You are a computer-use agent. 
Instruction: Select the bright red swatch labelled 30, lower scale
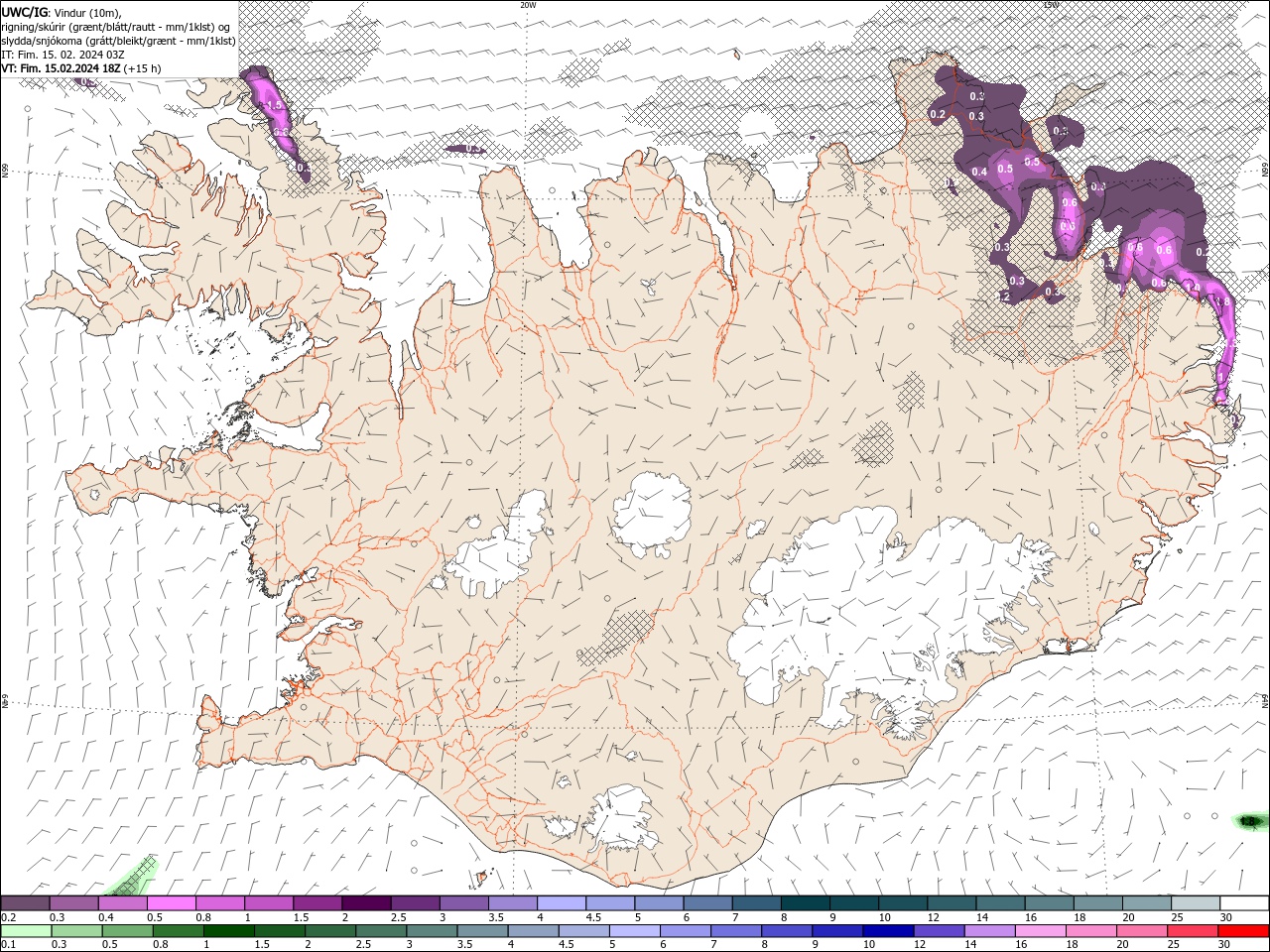1242,931
